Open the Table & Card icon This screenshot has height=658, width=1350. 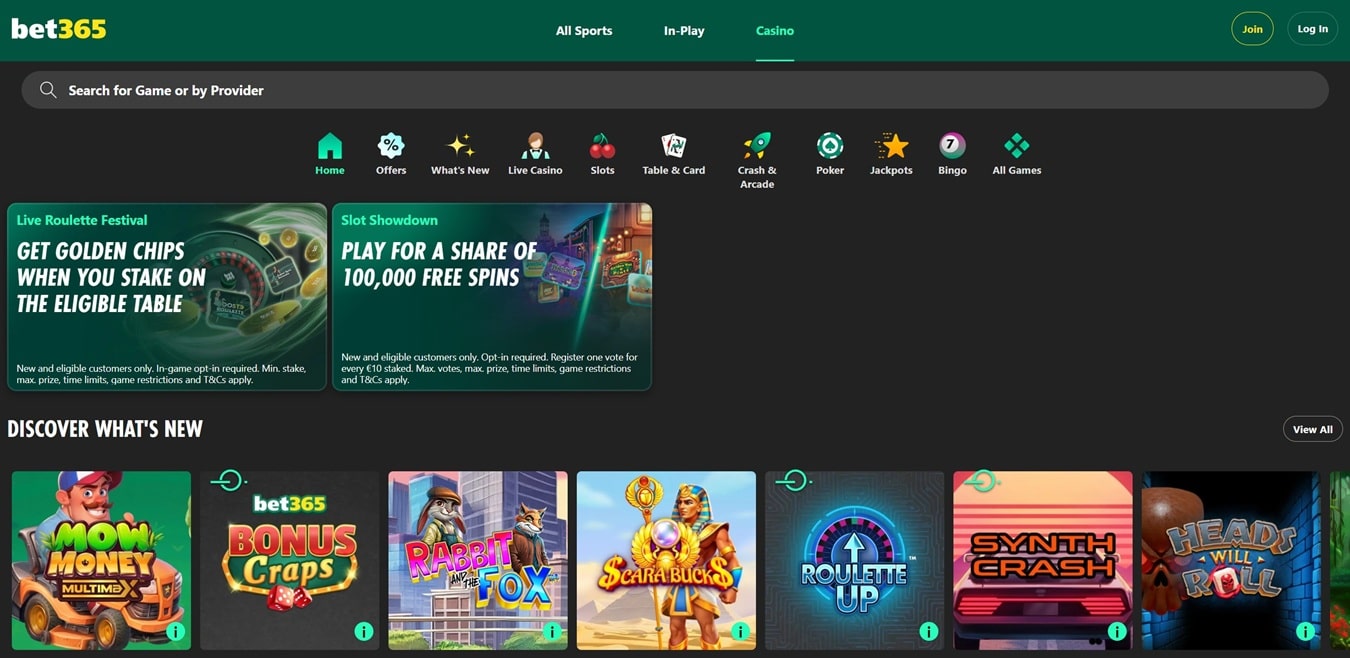[x=674, y=146]
